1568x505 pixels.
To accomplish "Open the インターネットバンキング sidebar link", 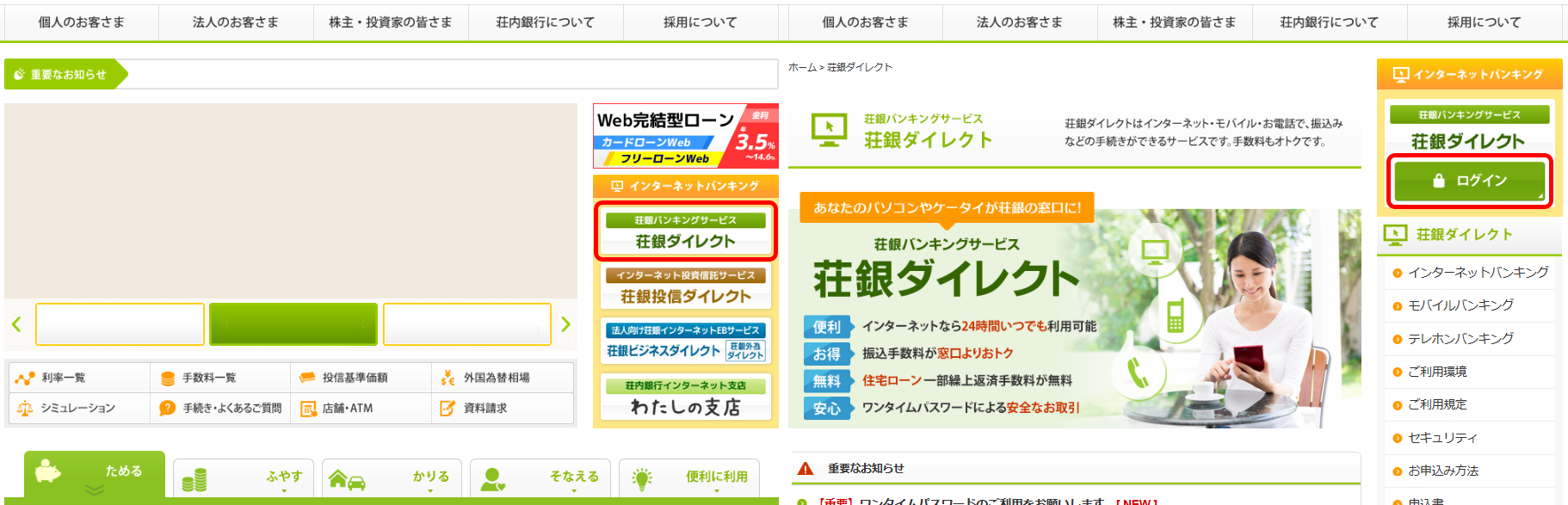I will (x=1478, y=273).
